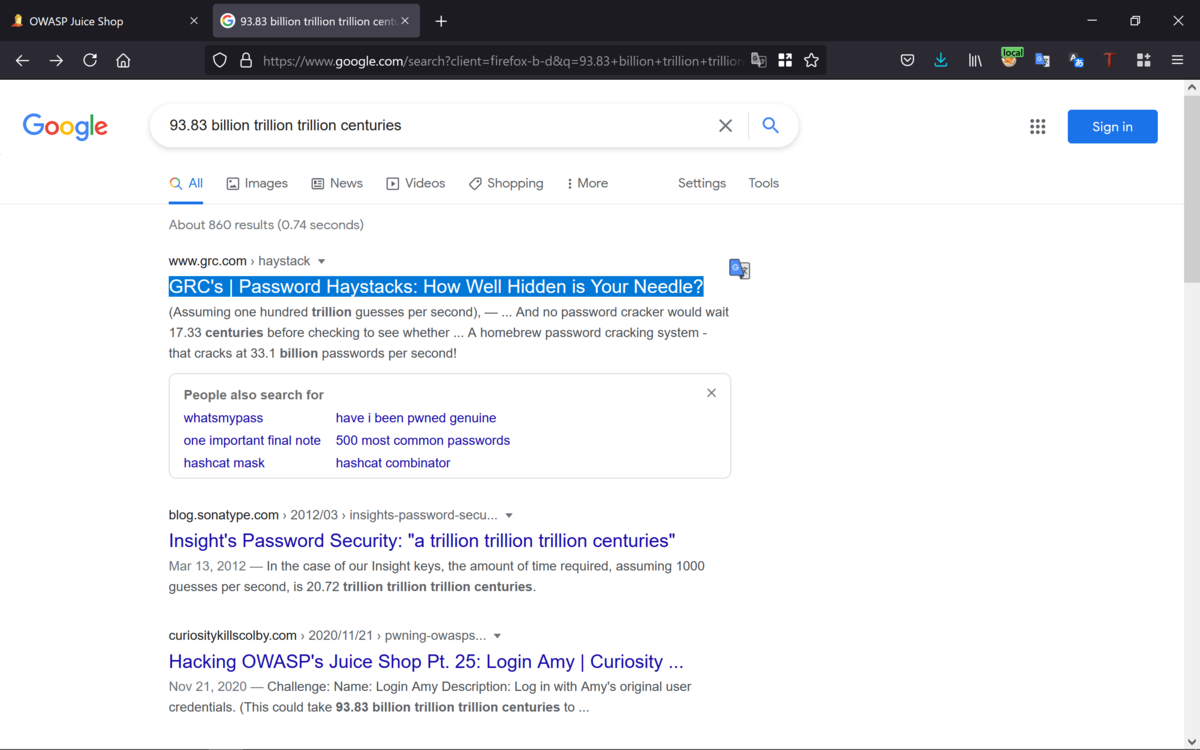
Task: Click 500 most common passwords suggestion
Action: (423, 440)
